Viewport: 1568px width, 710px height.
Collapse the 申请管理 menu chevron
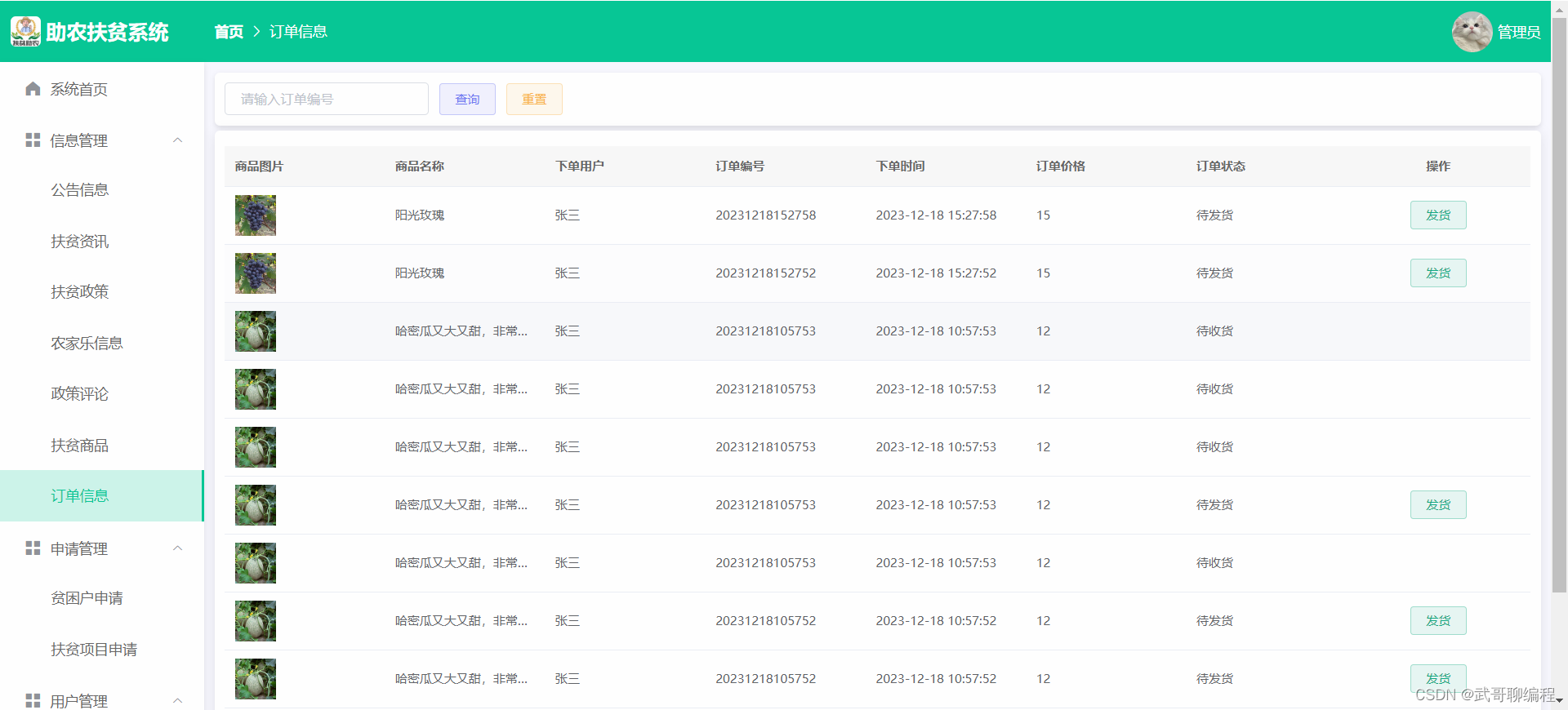pyautogui.click(x=178, y=548)
